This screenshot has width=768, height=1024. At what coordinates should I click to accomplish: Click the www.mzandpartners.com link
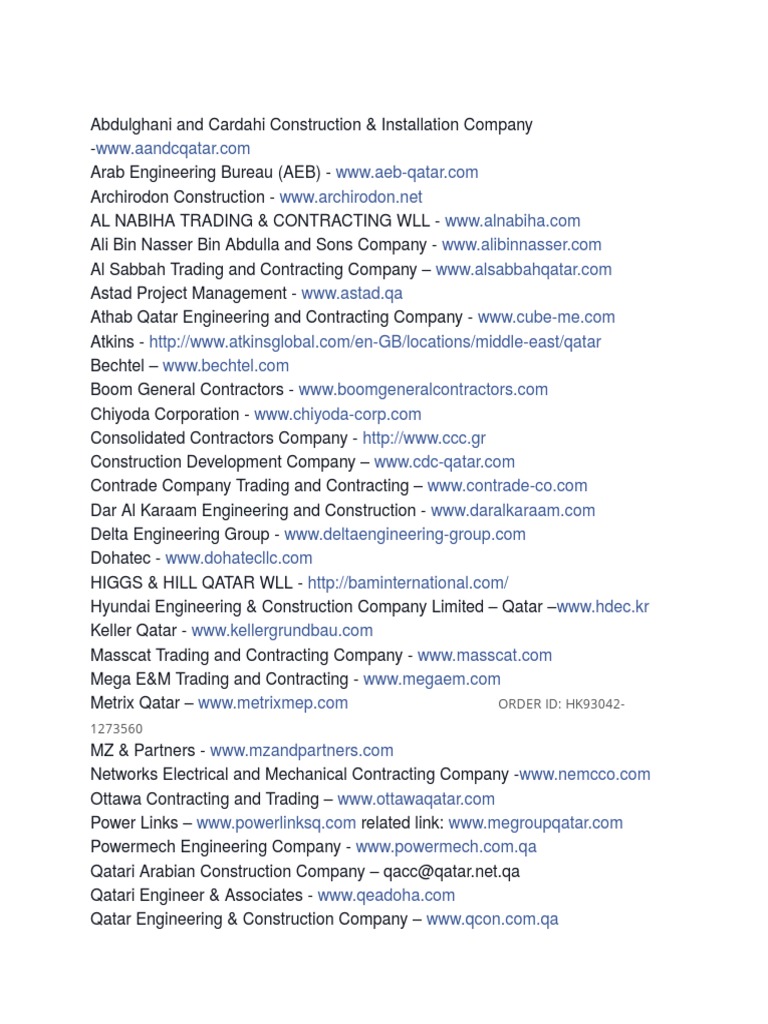tap(301, 751)
